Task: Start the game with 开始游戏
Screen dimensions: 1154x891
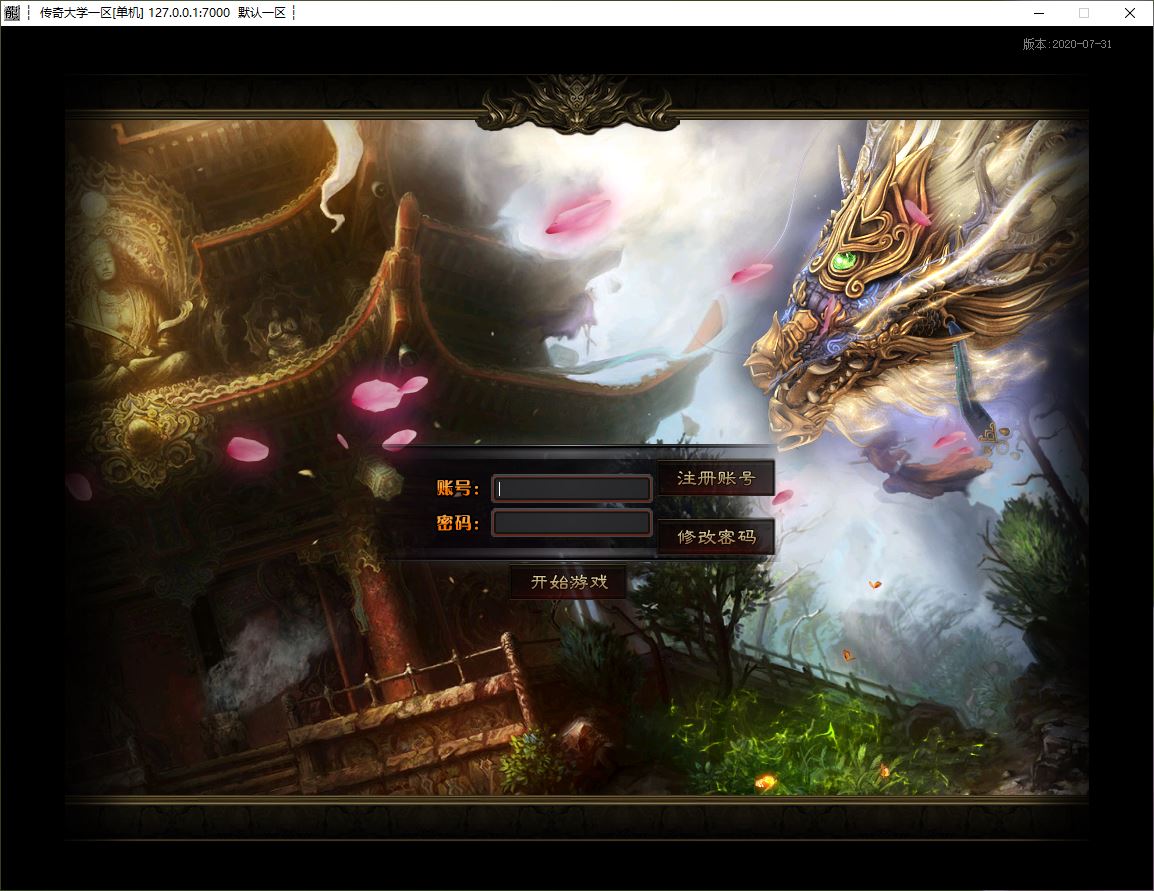Action: point(569,582)
